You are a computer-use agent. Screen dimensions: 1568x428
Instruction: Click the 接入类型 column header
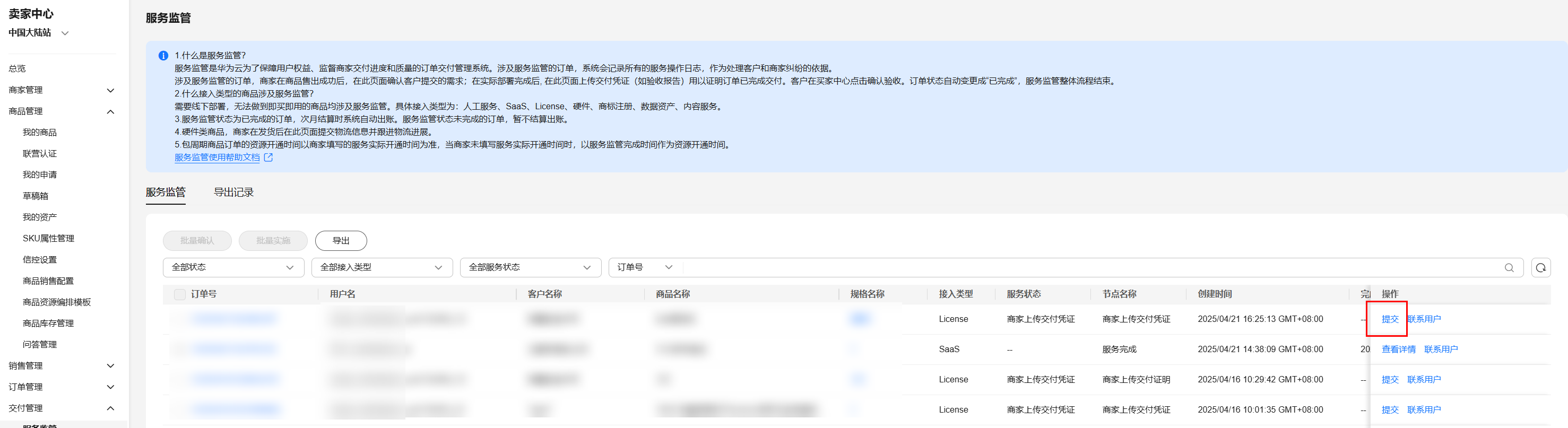[x=956, y=294]
